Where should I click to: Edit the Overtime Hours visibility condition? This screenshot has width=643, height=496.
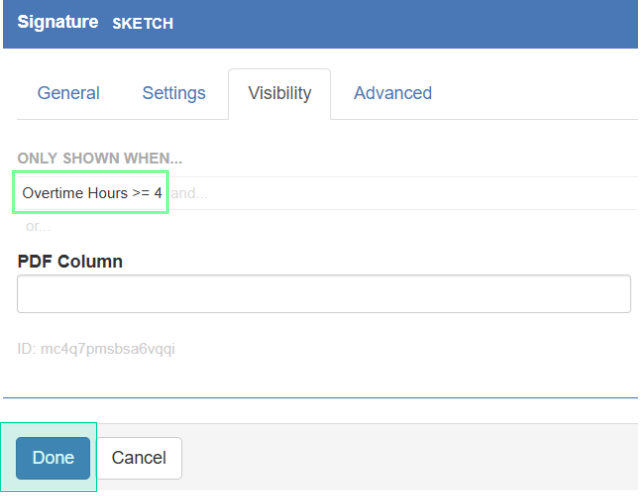(x=92, y=193)
